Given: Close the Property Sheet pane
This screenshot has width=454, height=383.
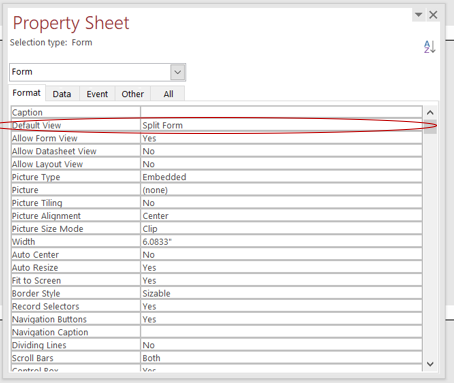Looking at the screenshot, I should coord(433,15).
